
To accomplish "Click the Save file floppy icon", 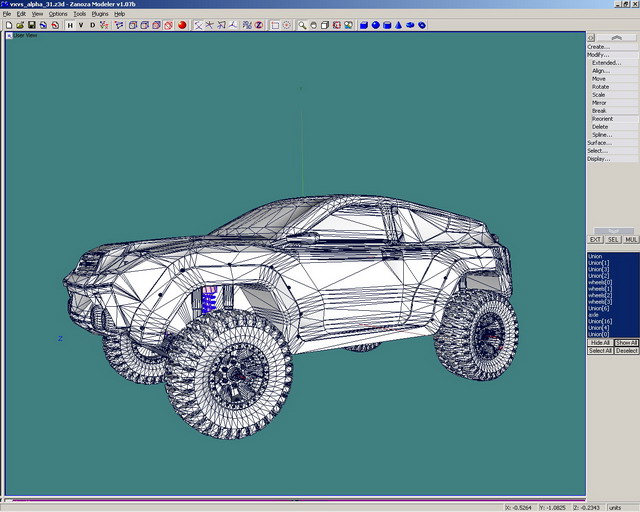I will click(31, 25).
